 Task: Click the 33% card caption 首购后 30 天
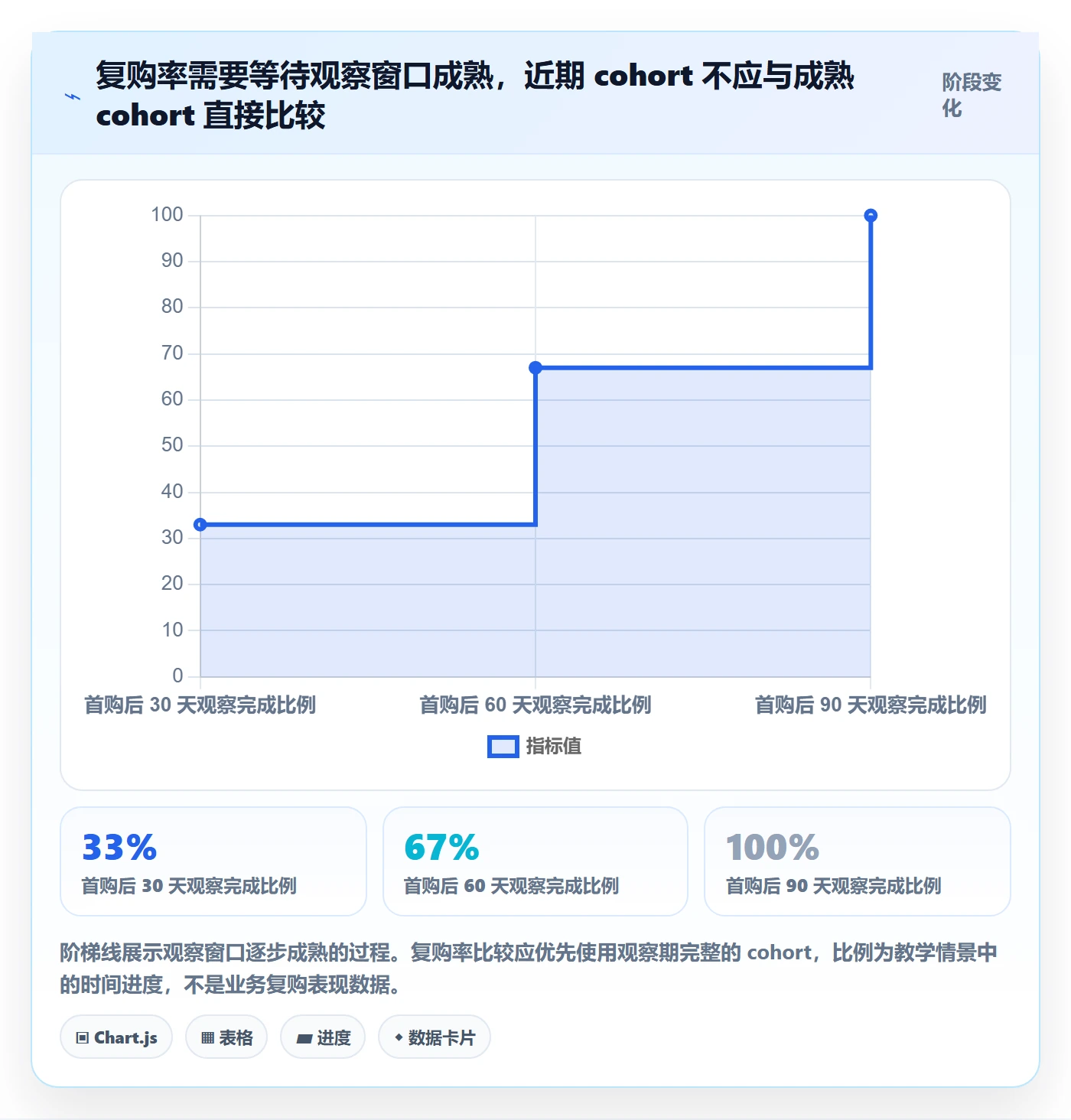pos(189,886)
